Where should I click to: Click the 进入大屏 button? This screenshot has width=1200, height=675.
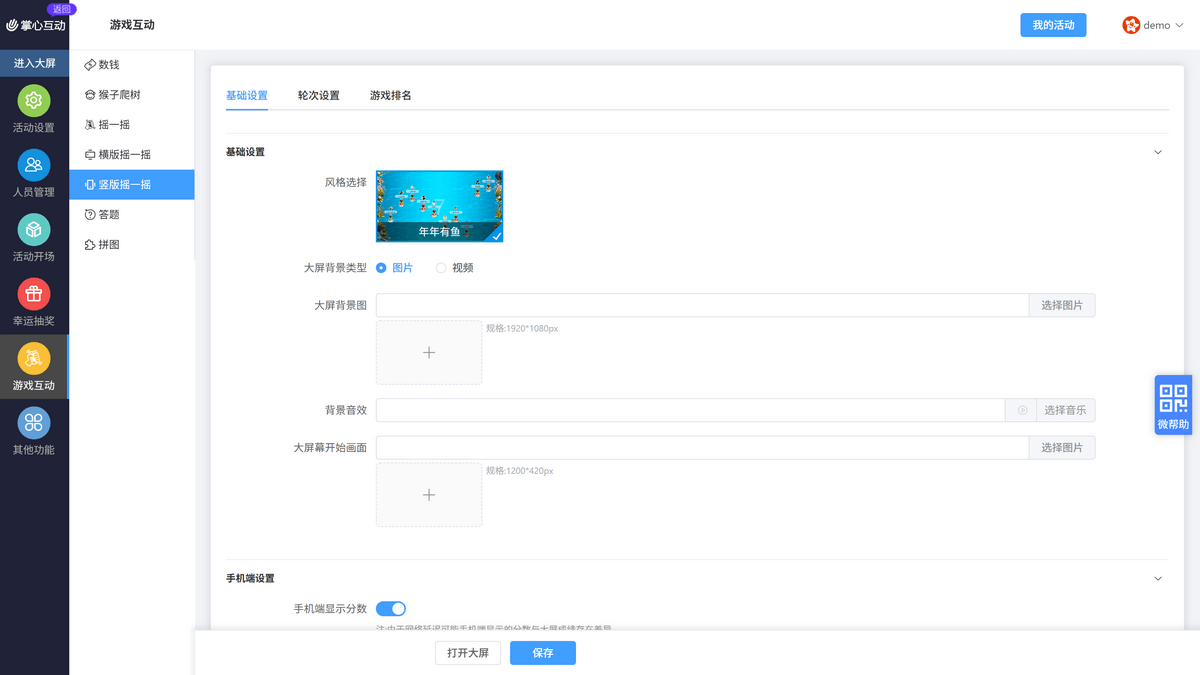tap(34, 63)
